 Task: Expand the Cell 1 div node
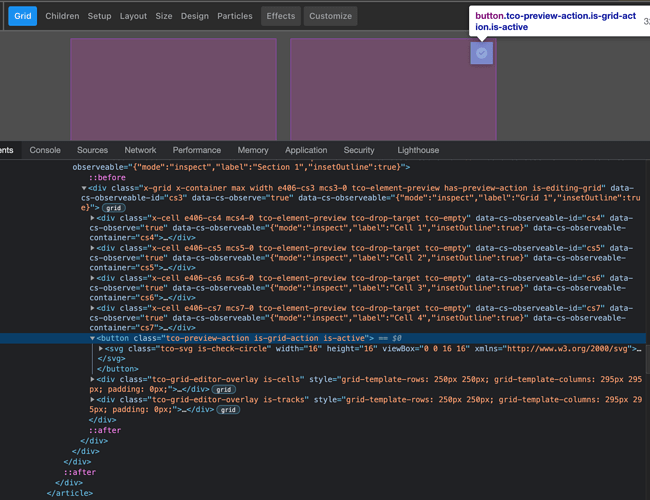pos(93,217)
